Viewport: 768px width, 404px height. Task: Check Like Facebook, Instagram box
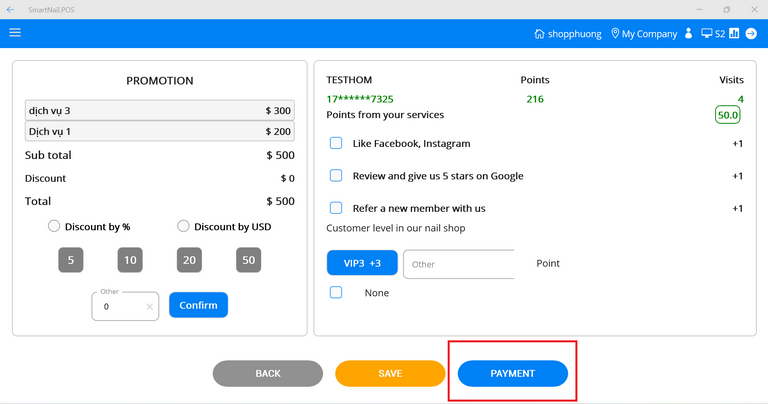(336, 143)
